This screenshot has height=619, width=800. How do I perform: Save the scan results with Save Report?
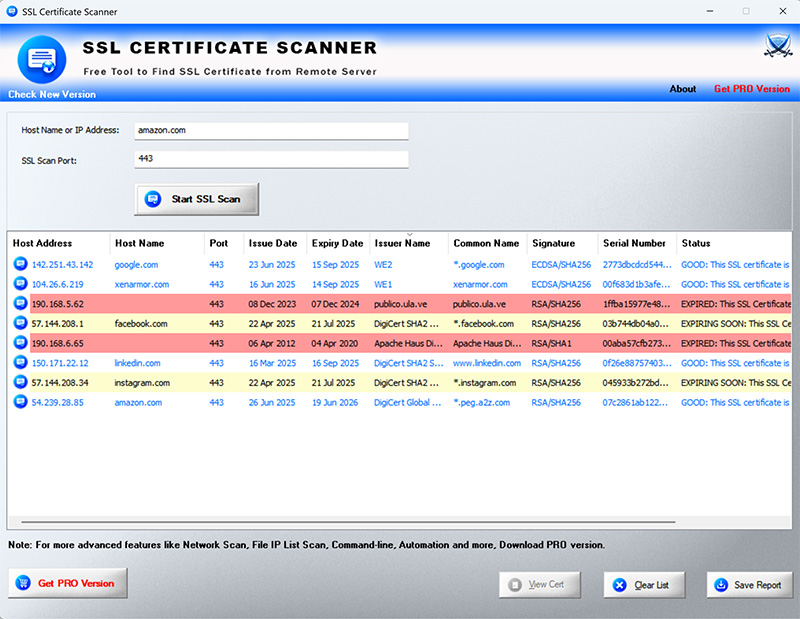[749, 585]
